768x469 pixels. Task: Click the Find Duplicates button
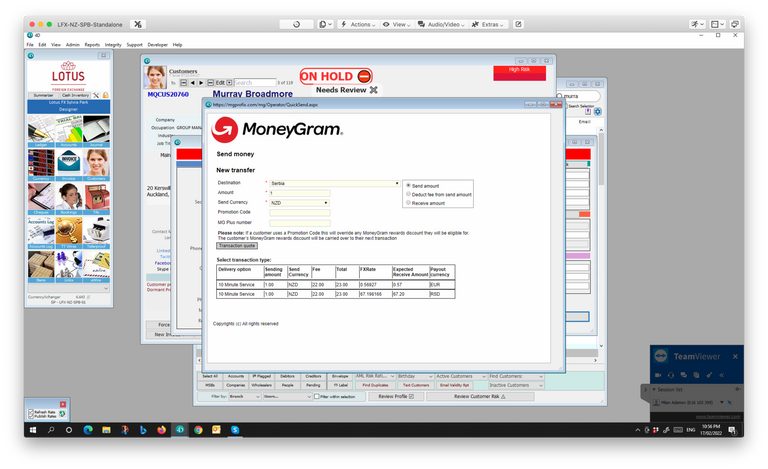(375, 385)
